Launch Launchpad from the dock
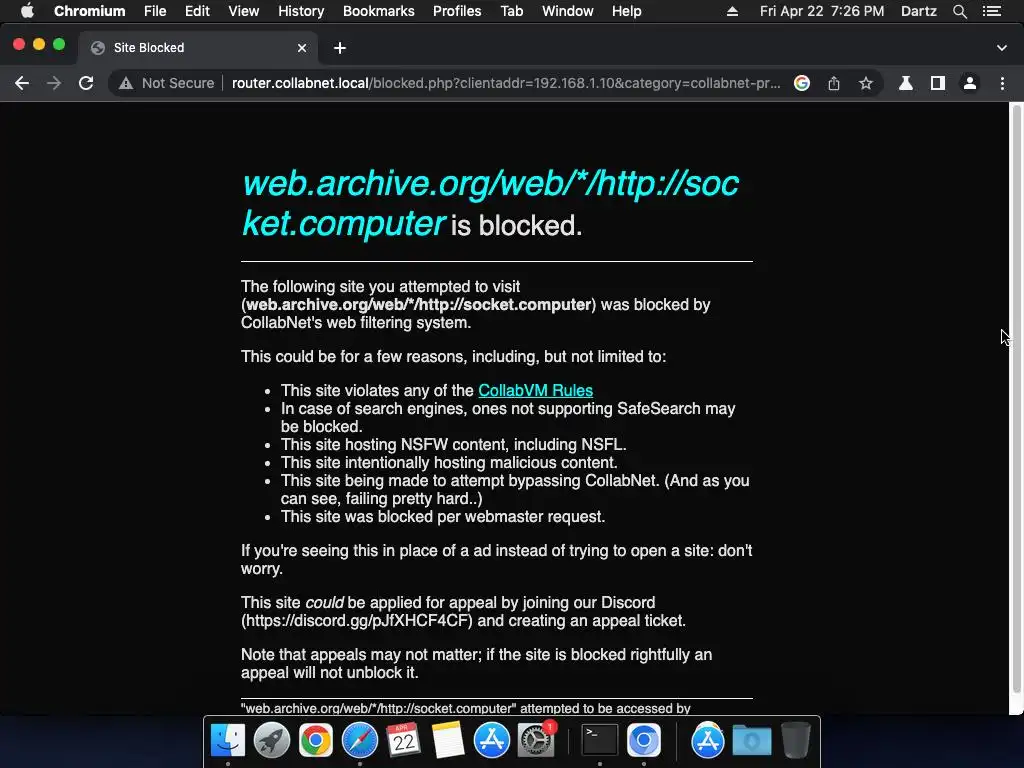This screenshot has height=768, width=1024. (x=272, y=740)
